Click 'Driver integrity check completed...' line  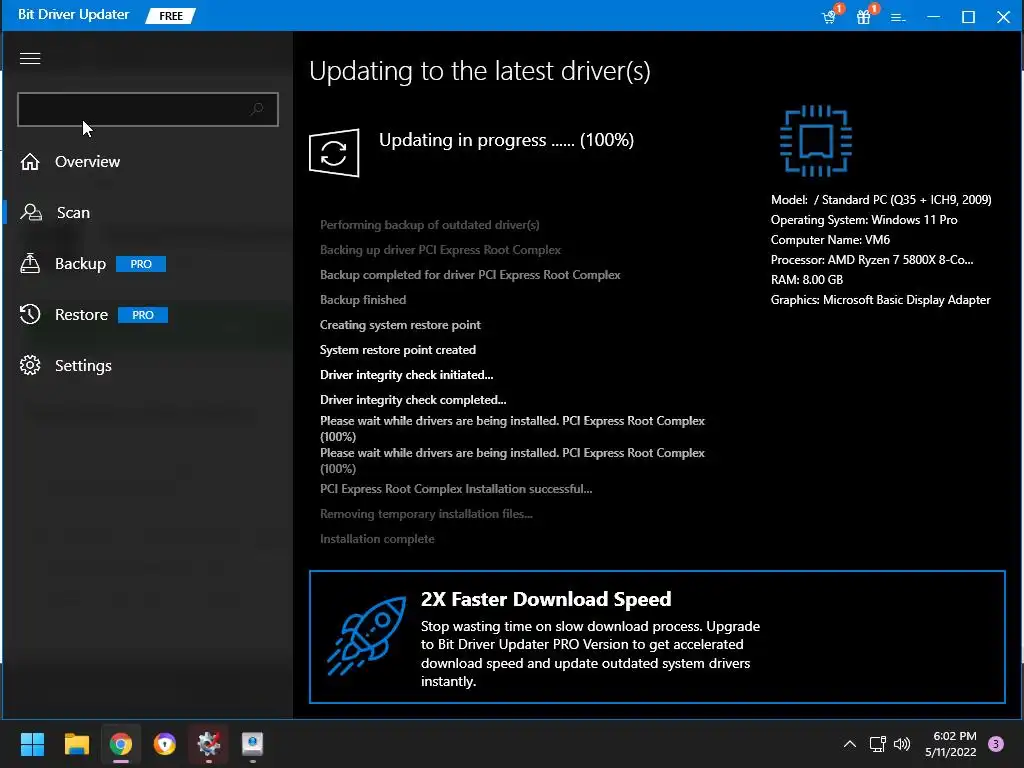pyautogui.click(x=413, y=400)
